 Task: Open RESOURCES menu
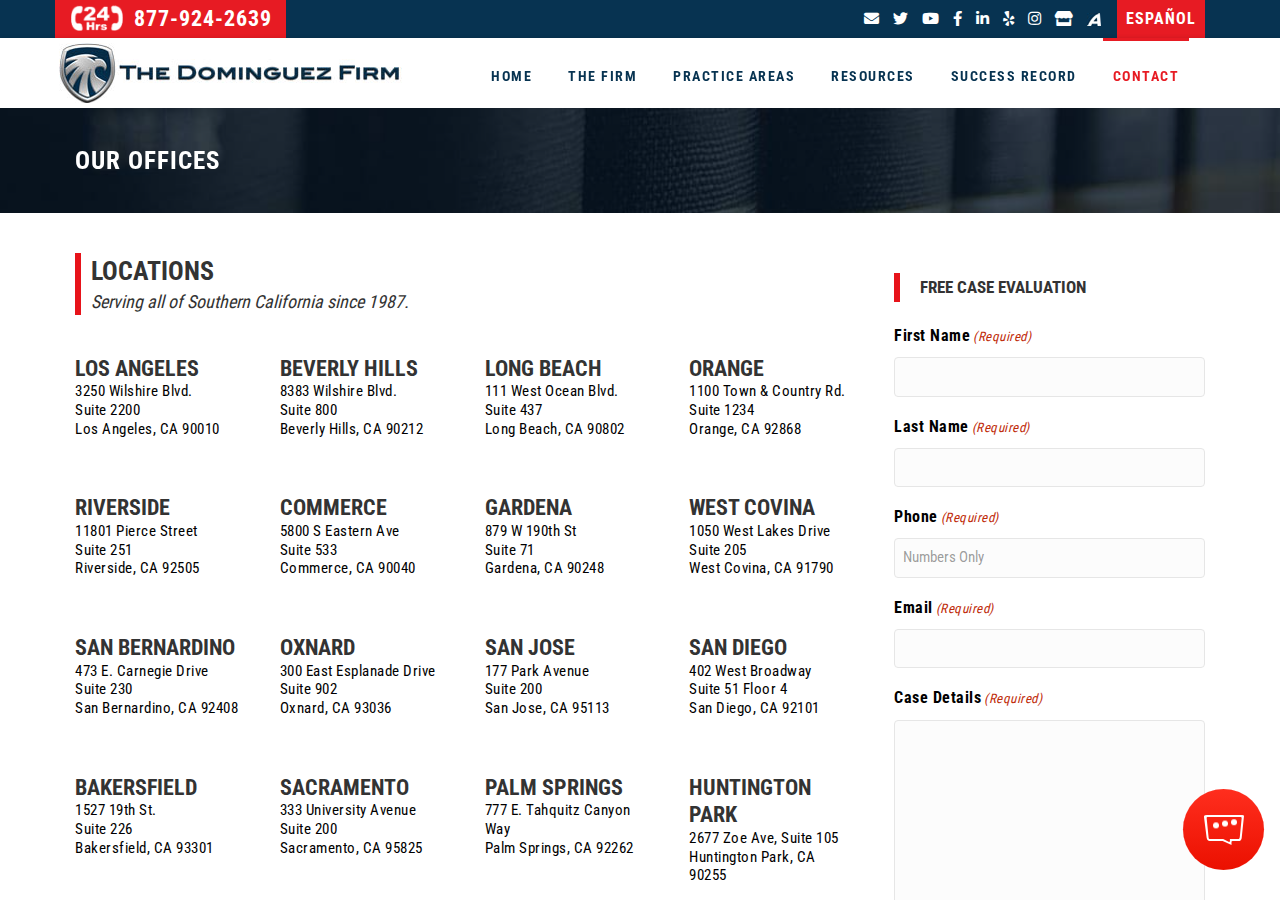coord(872,76)
